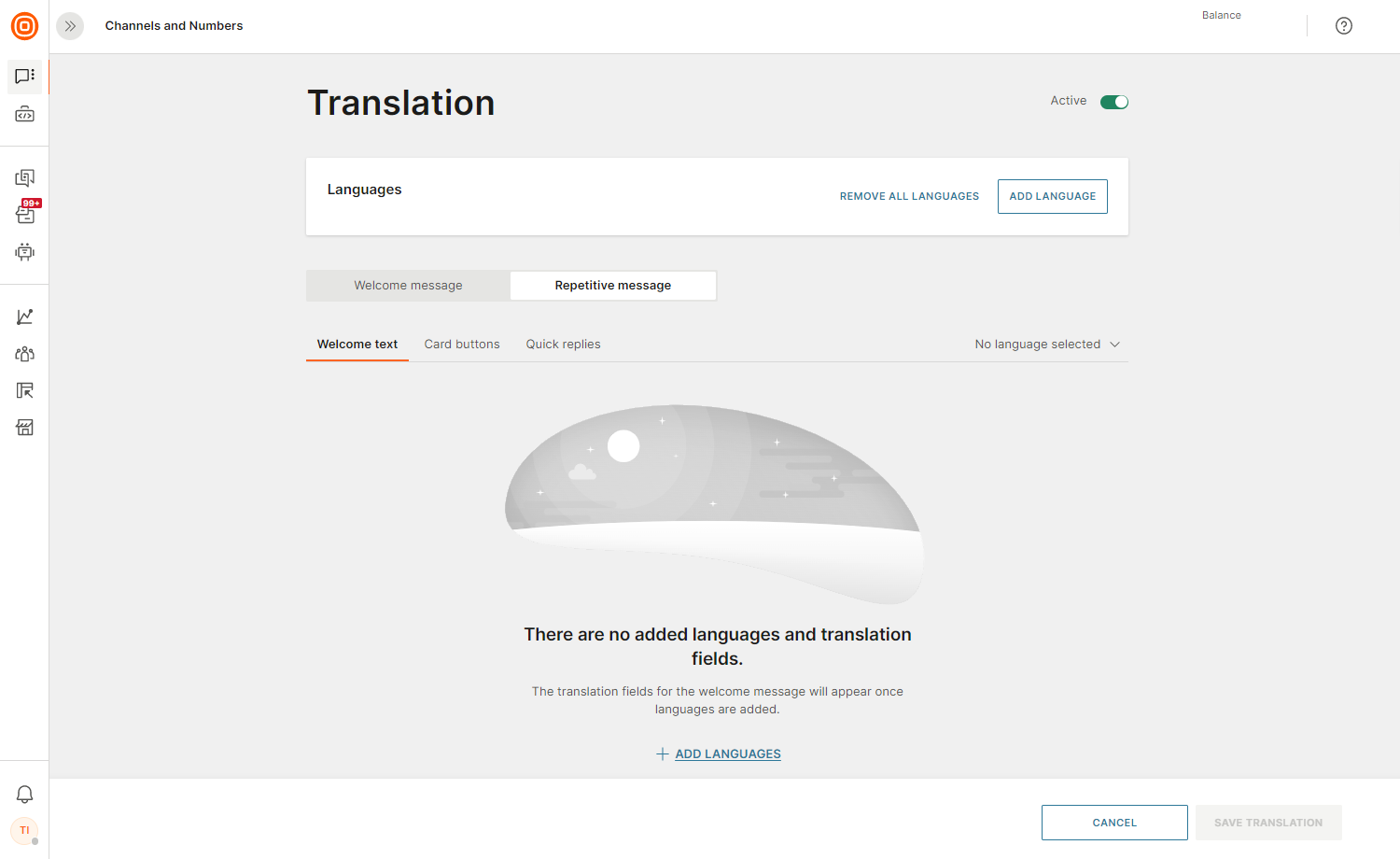Select the Repetitive message tab
Viewport: 1400px width, 859px height.
(x=612, y=286)
